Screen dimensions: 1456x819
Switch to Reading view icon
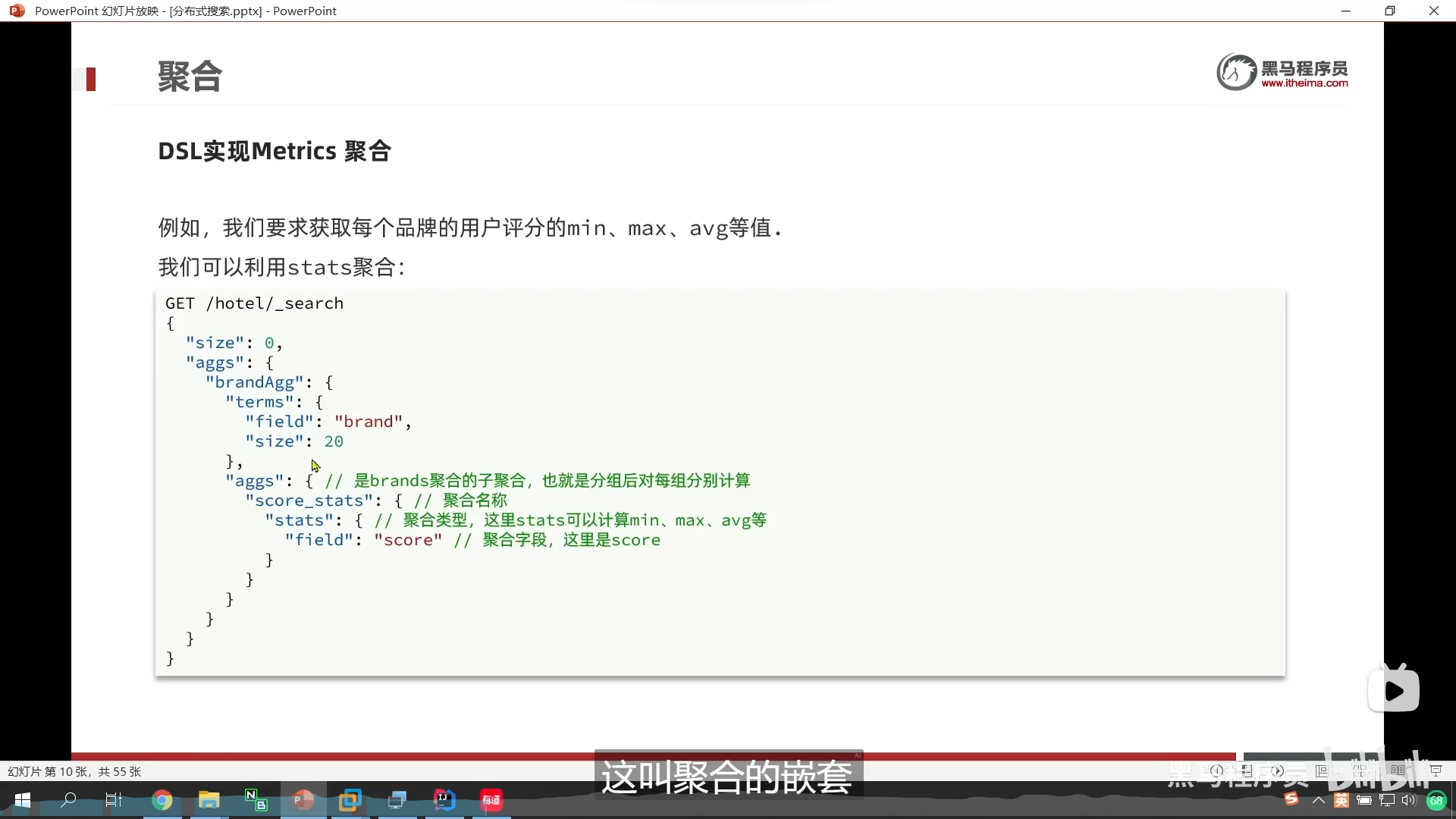pos(1398,771)
